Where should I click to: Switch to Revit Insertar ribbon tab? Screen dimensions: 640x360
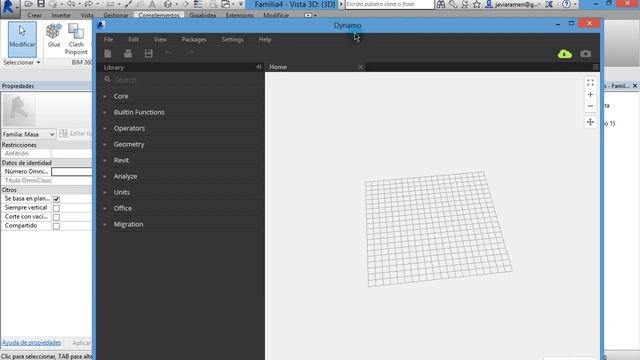[x=61, y=15]
